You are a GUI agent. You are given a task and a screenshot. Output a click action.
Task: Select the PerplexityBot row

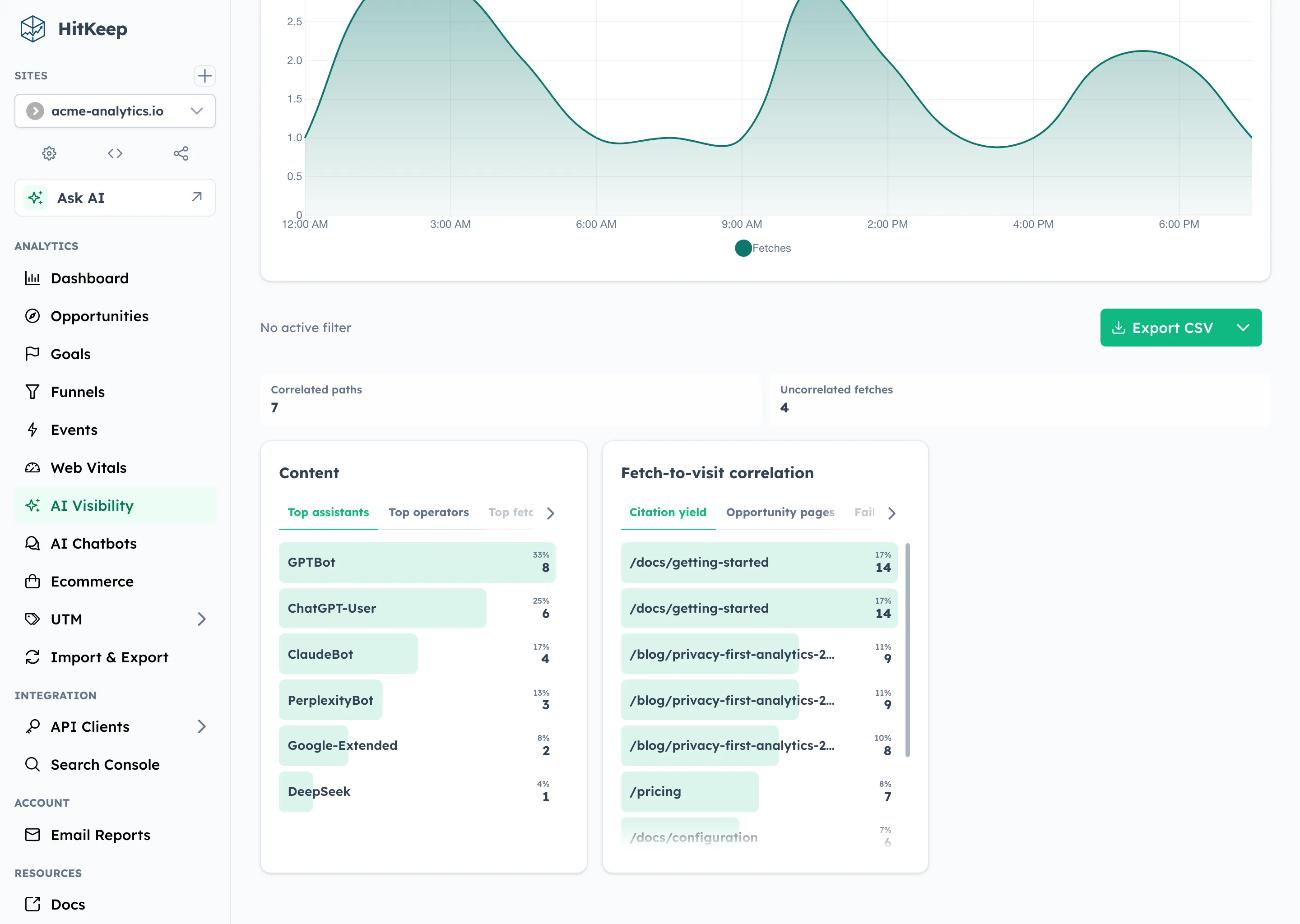(417, 700)
